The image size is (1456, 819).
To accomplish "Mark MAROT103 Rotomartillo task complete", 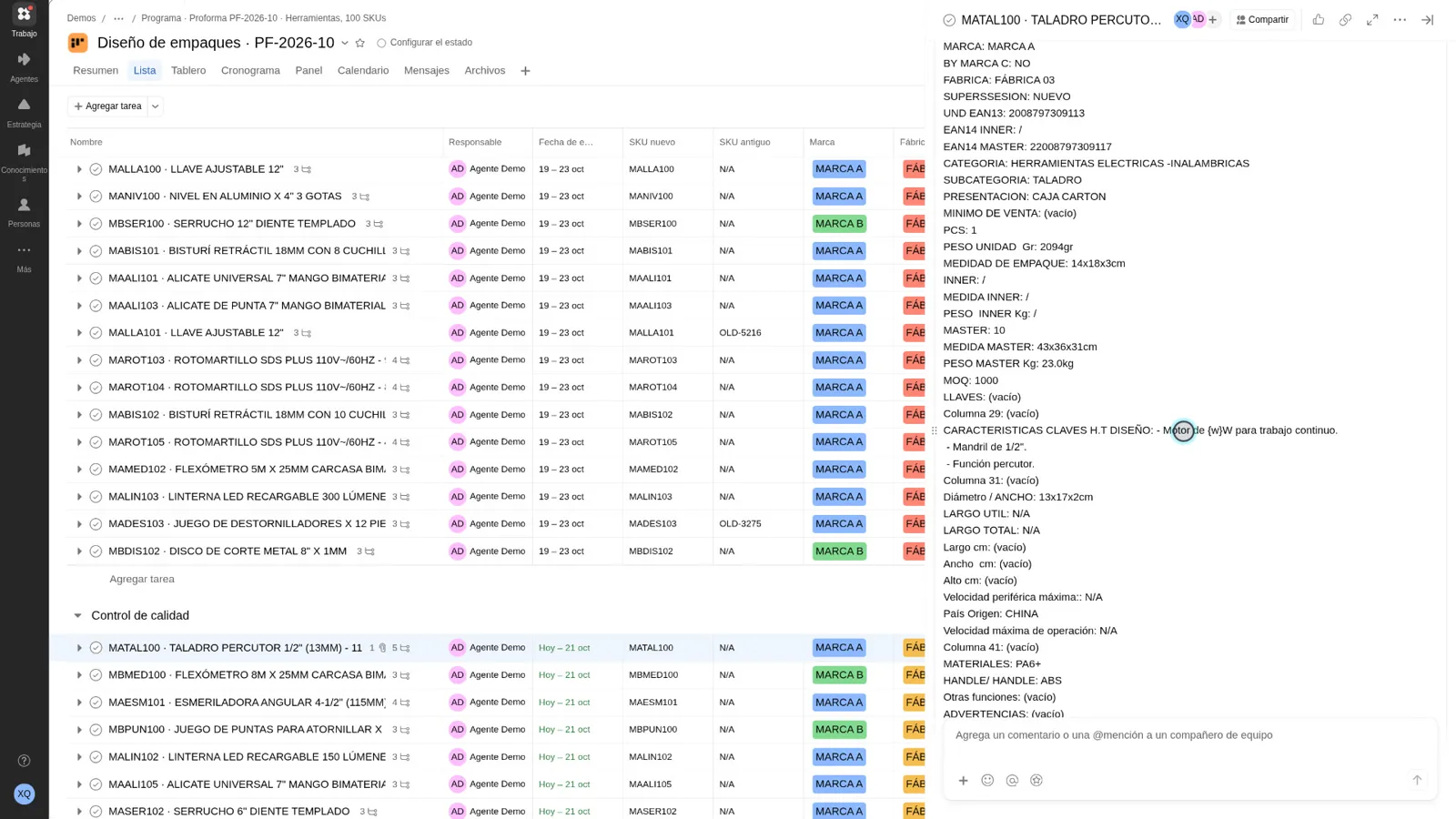I will point(96,360).
